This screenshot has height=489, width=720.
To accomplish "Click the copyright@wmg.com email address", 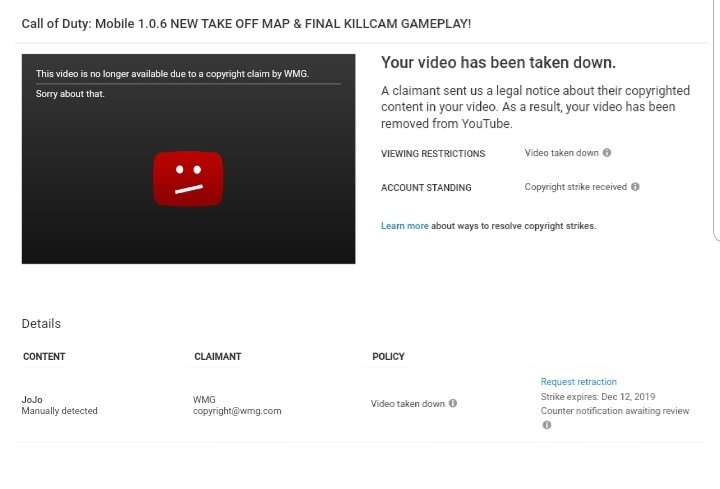I will tap(237, 411).
